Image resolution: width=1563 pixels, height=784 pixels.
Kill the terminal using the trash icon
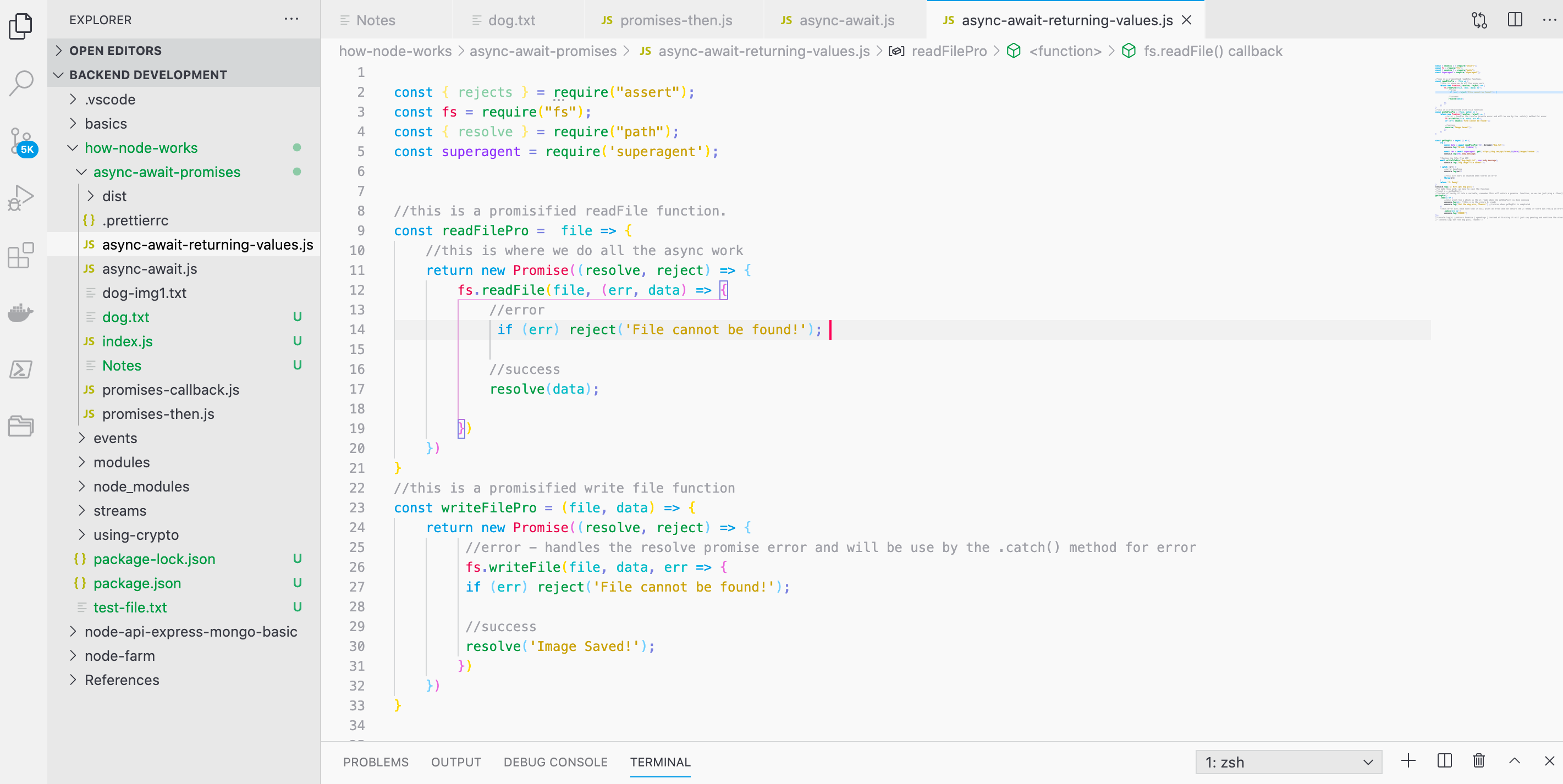(1478, 761)
